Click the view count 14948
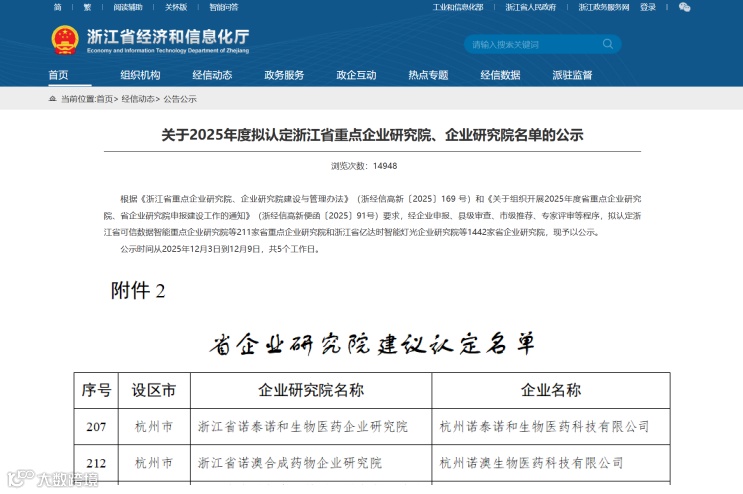743x494 pixels. tap(385, 166)
